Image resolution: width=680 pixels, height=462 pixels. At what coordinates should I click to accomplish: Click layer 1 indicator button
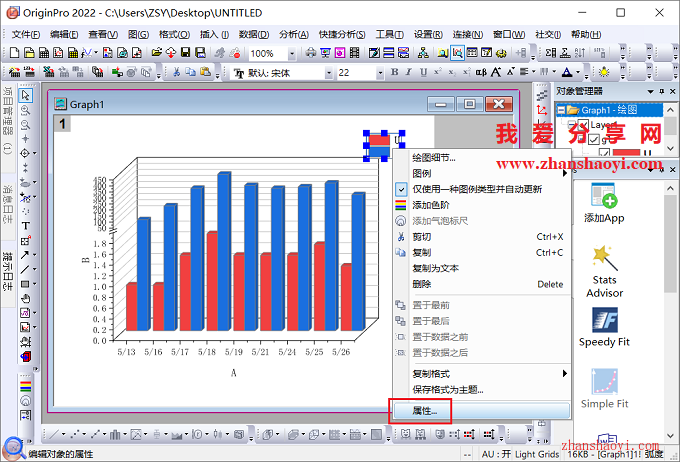[x=62, y=124]
